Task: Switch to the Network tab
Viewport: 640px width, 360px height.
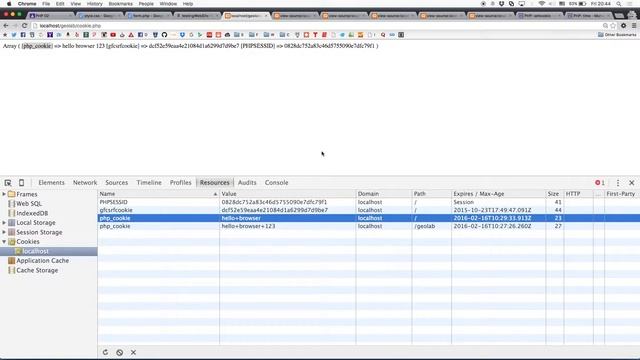Action: 85,183
